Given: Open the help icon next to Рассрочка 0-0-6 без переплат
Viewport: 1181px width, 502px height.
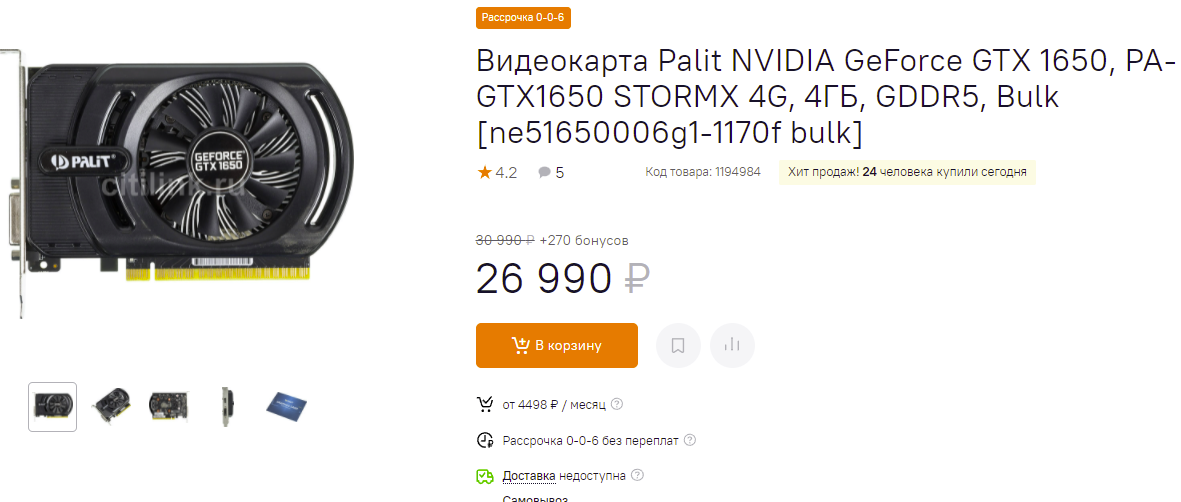Looking at the screenshot, I should coord(690,439).
